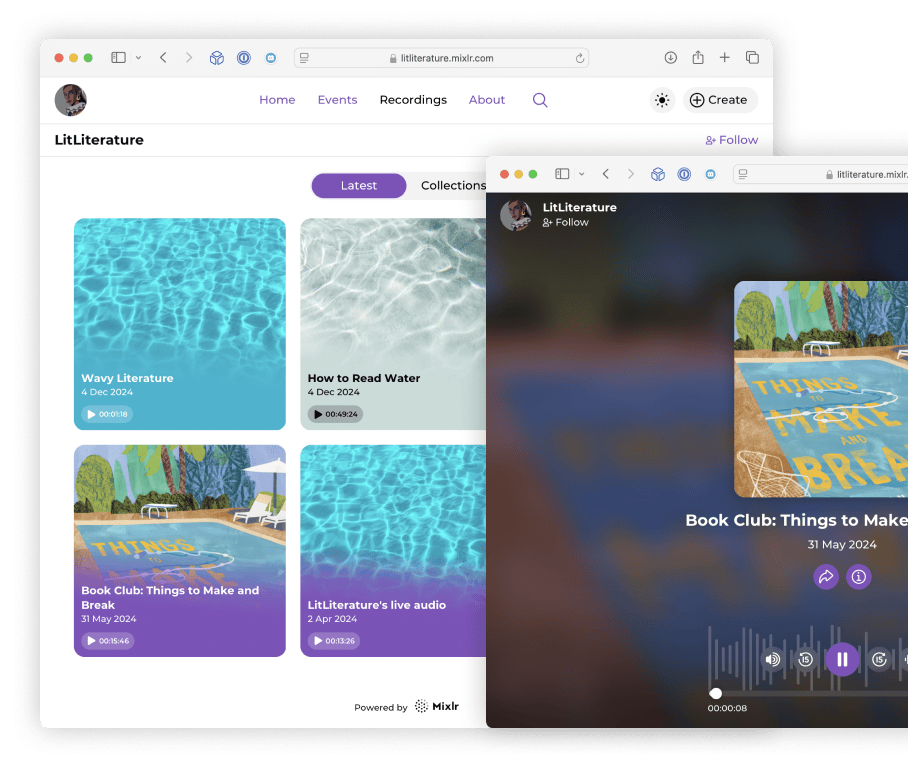The height and width of the screenshot is (768, 908).
Task: Follow LitLiterature from the channel header
Action: (731, 140)
